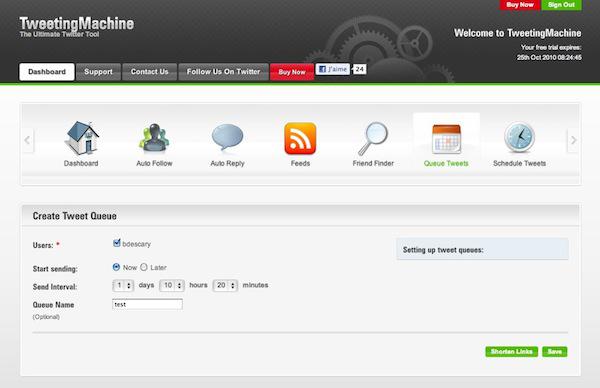Click the Create Tweet Queue heading
This screenshot has width=600, height=388.
click(75, 216)
